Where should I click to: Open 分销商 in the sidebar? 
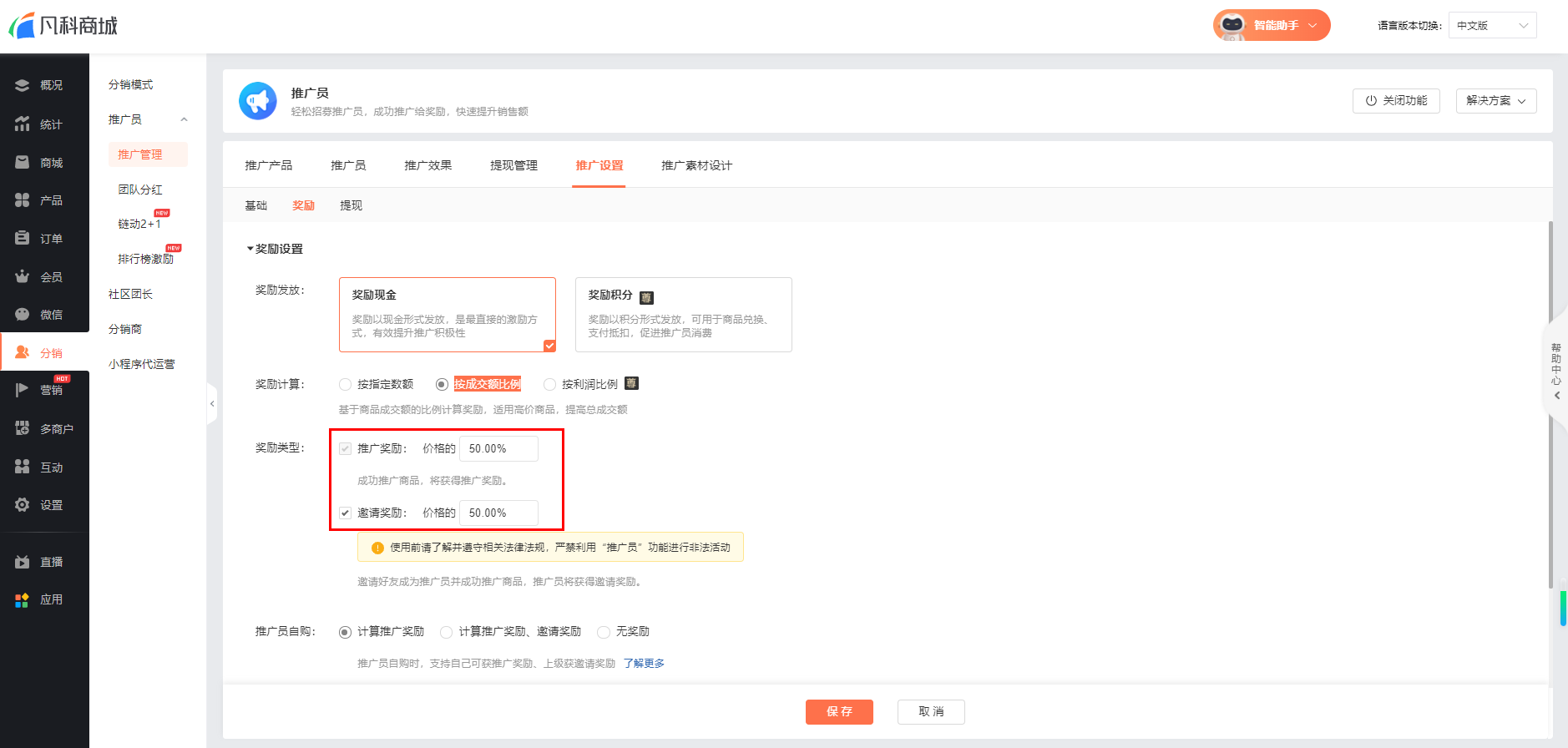tap(125, 329)
